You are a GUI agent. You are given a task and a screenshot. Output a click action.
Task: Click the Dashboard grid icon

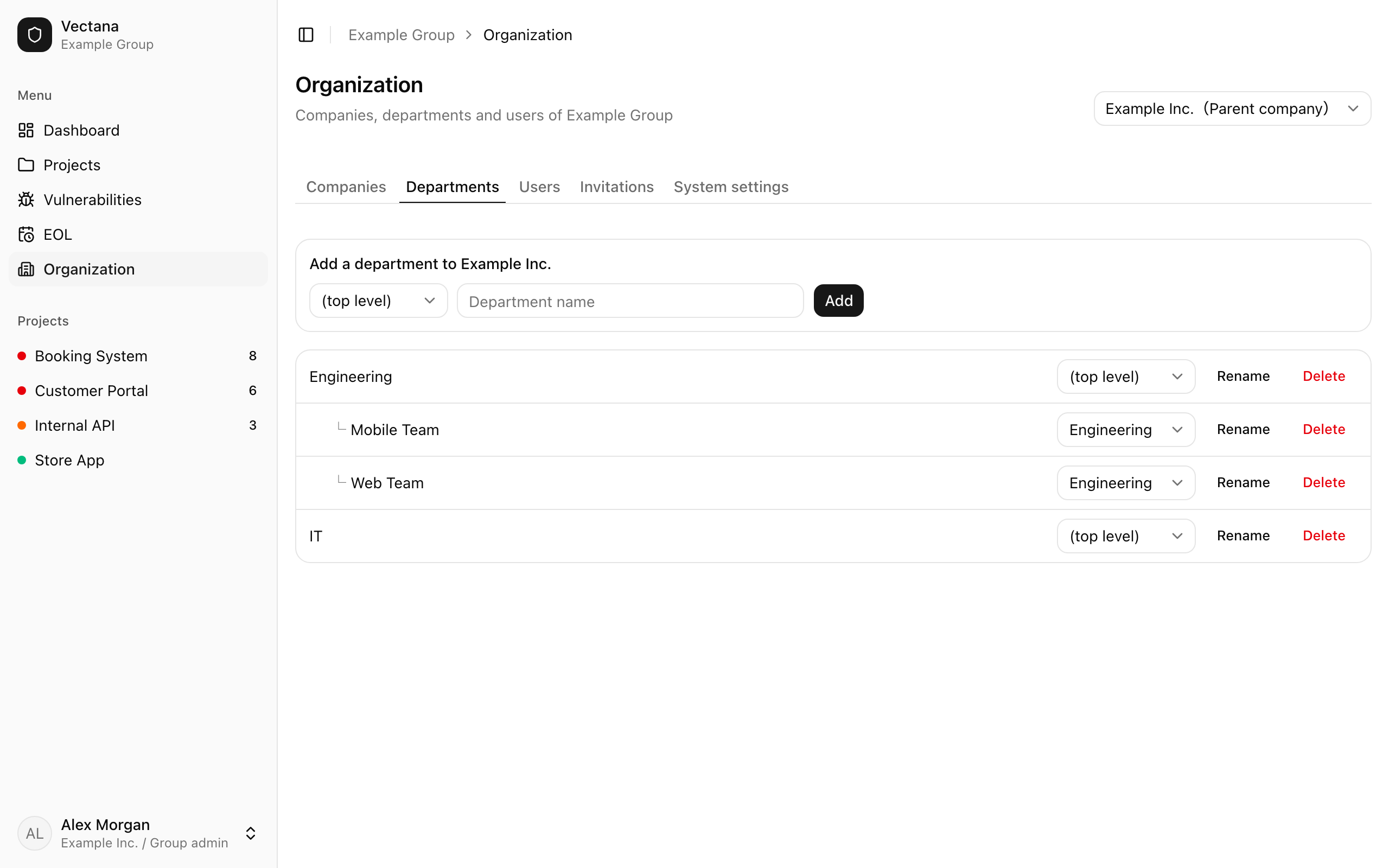pos(26,130)
